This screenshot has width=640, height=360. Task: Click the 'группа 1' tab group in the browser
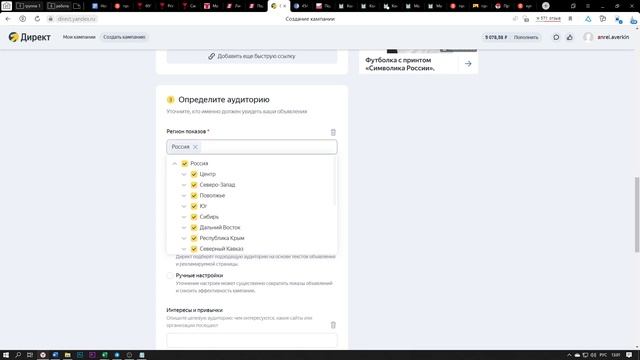pyautogui.click(x=29, y=6)
